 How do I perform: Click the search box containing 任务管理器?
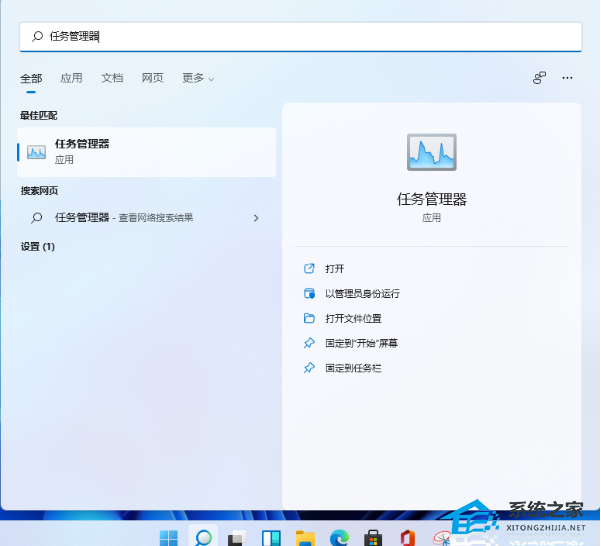[300, 36]
